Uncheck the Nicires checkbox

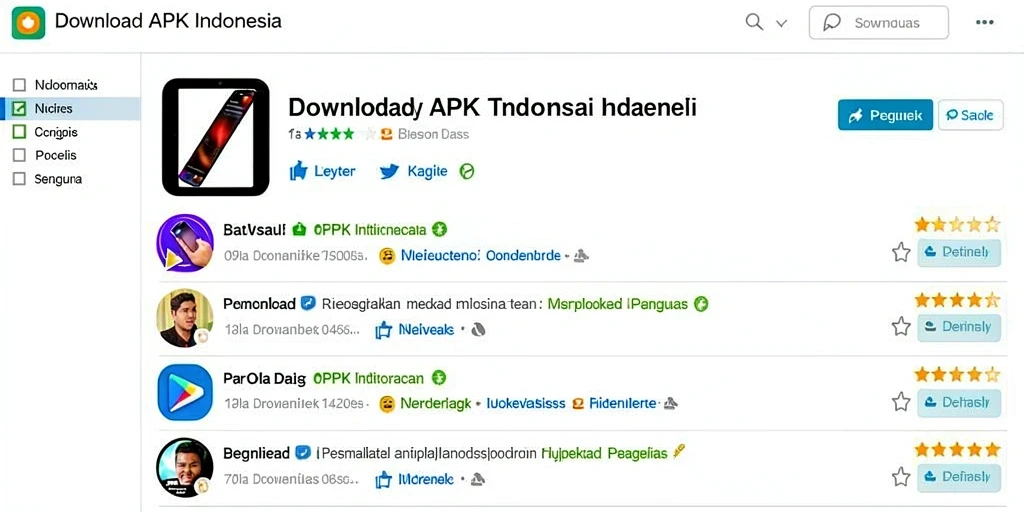pos(20,108)
